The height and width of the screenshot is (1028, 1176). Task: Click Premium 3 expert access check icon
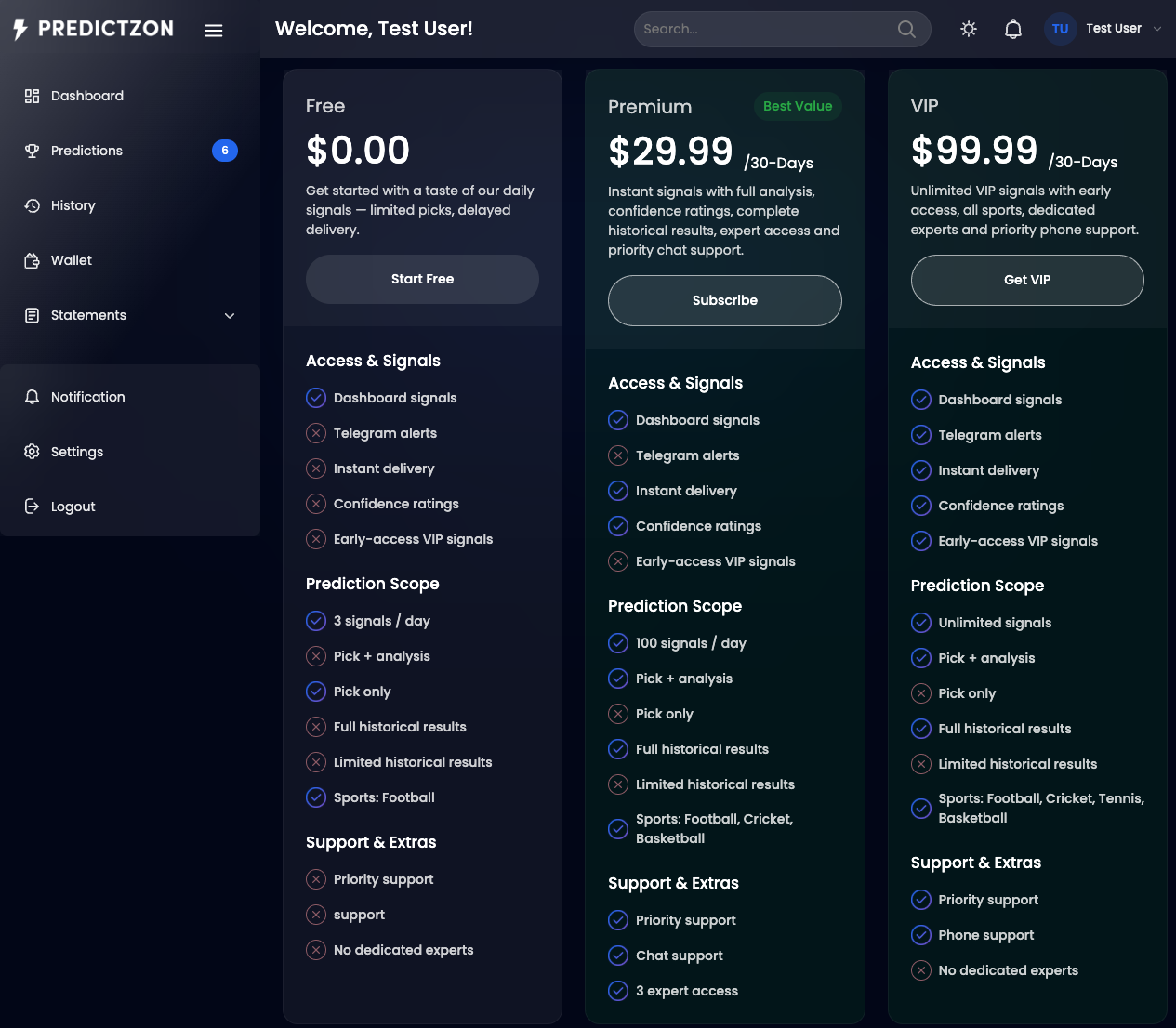618,991
